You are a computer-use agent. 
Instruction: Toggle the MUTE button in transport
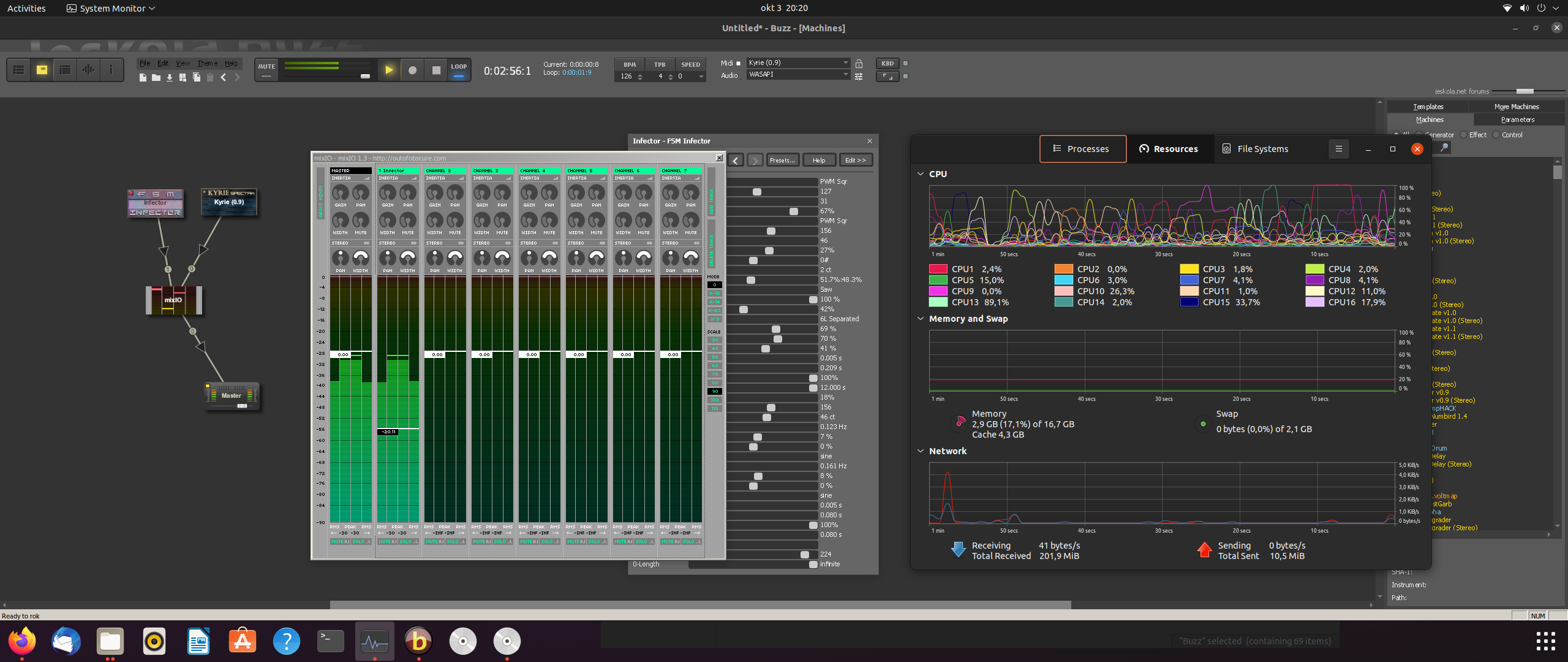tap(266, 70)
